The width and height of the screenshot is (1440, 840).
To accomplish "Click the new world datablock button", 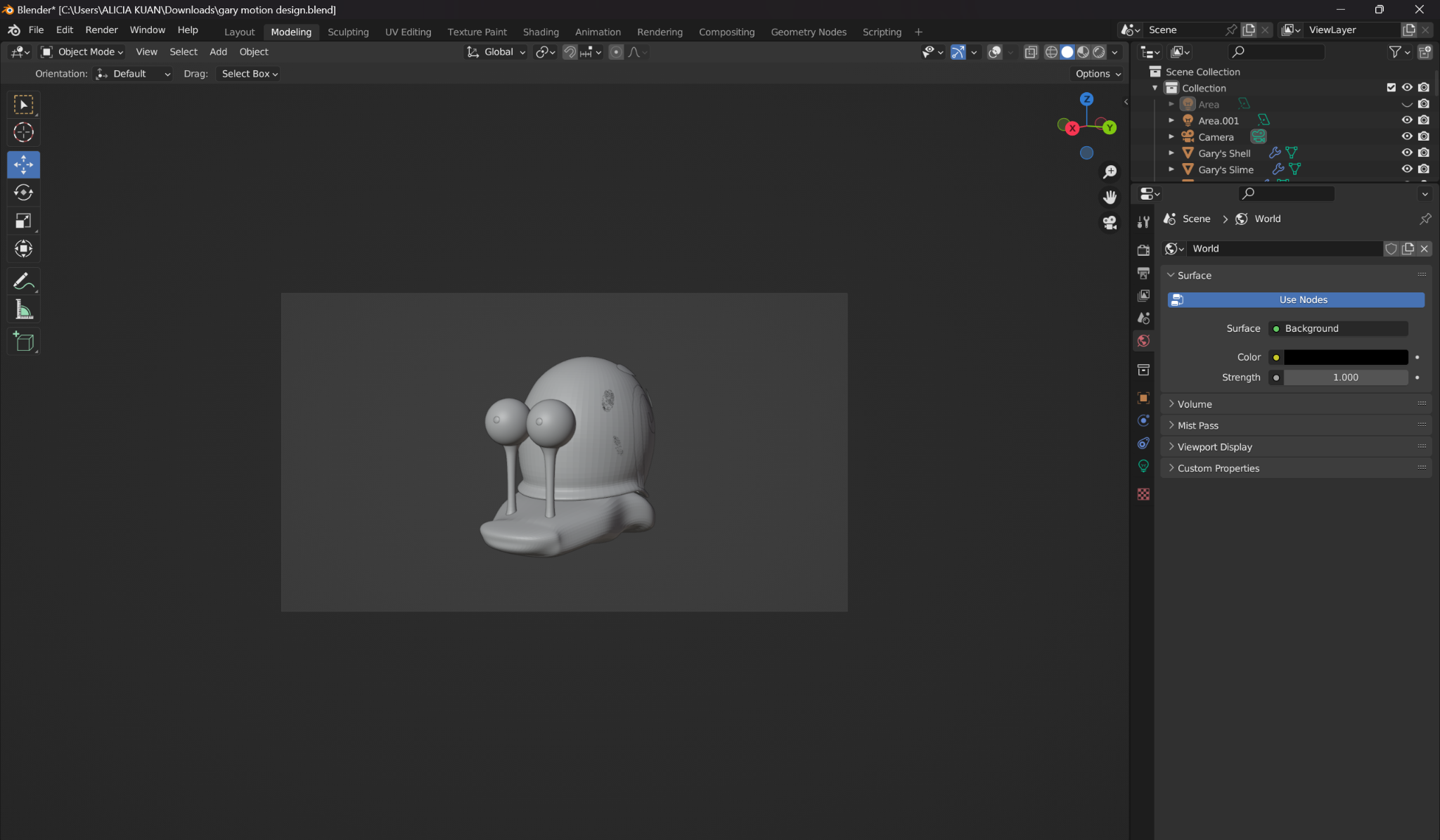I will [x=1408, y=249].
